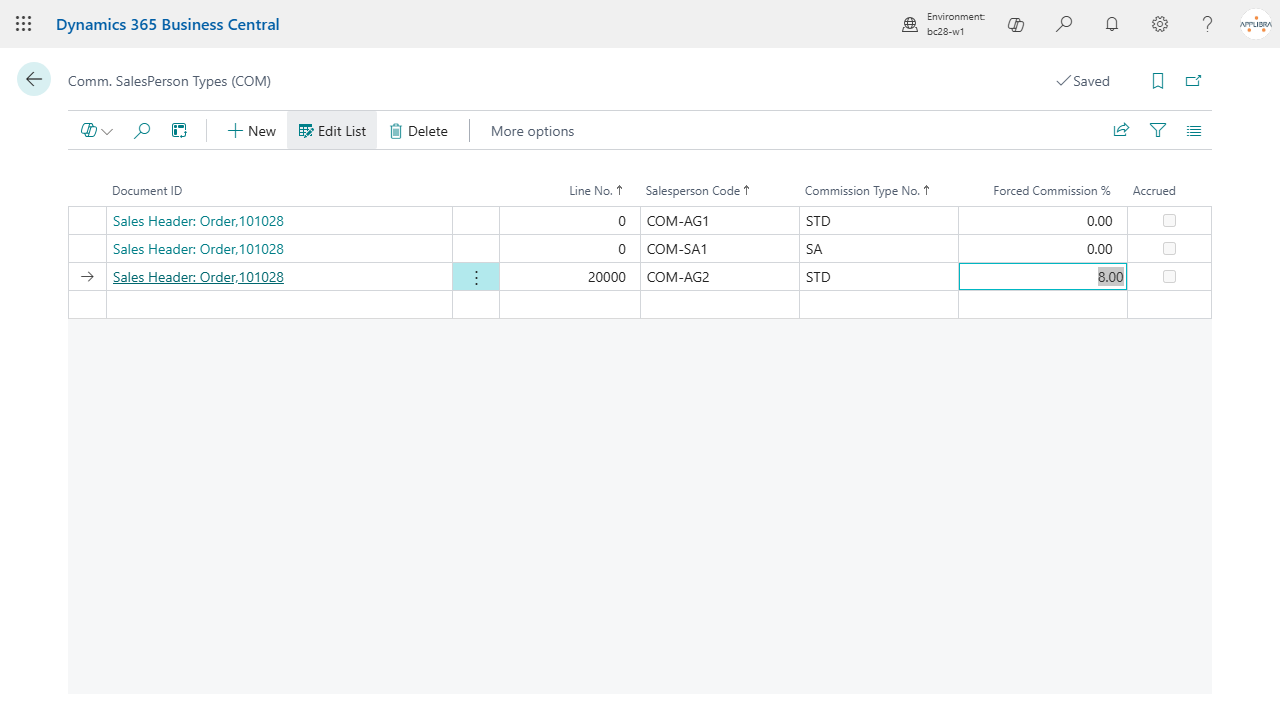1280x720 pixels.
Task: Select the Line No. cell 20000
Action: pyautogui.click(x=570, y=277)
